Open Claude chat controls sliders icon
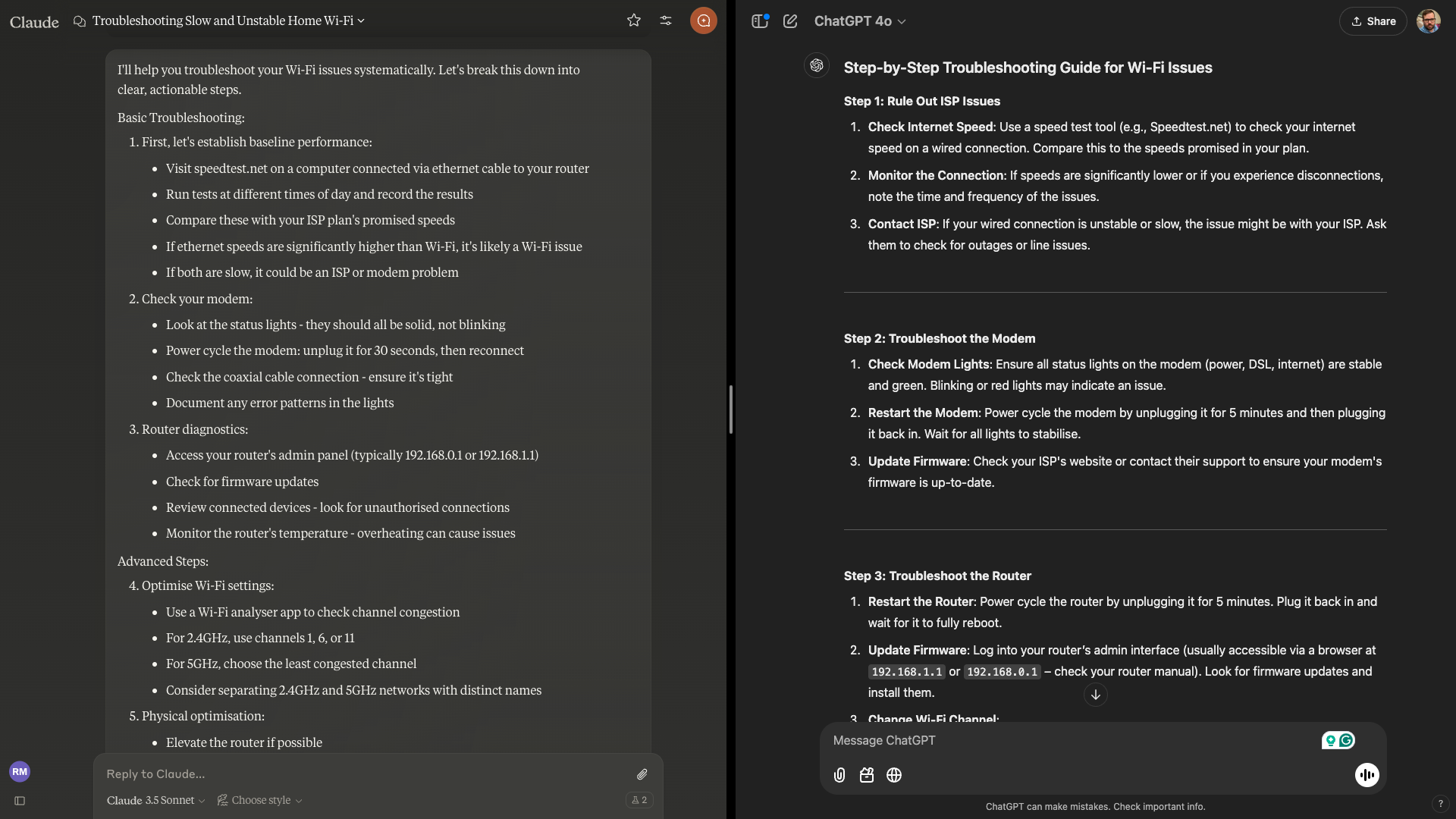This screenshot has height=819, width=1456. [x=666, y=20]
